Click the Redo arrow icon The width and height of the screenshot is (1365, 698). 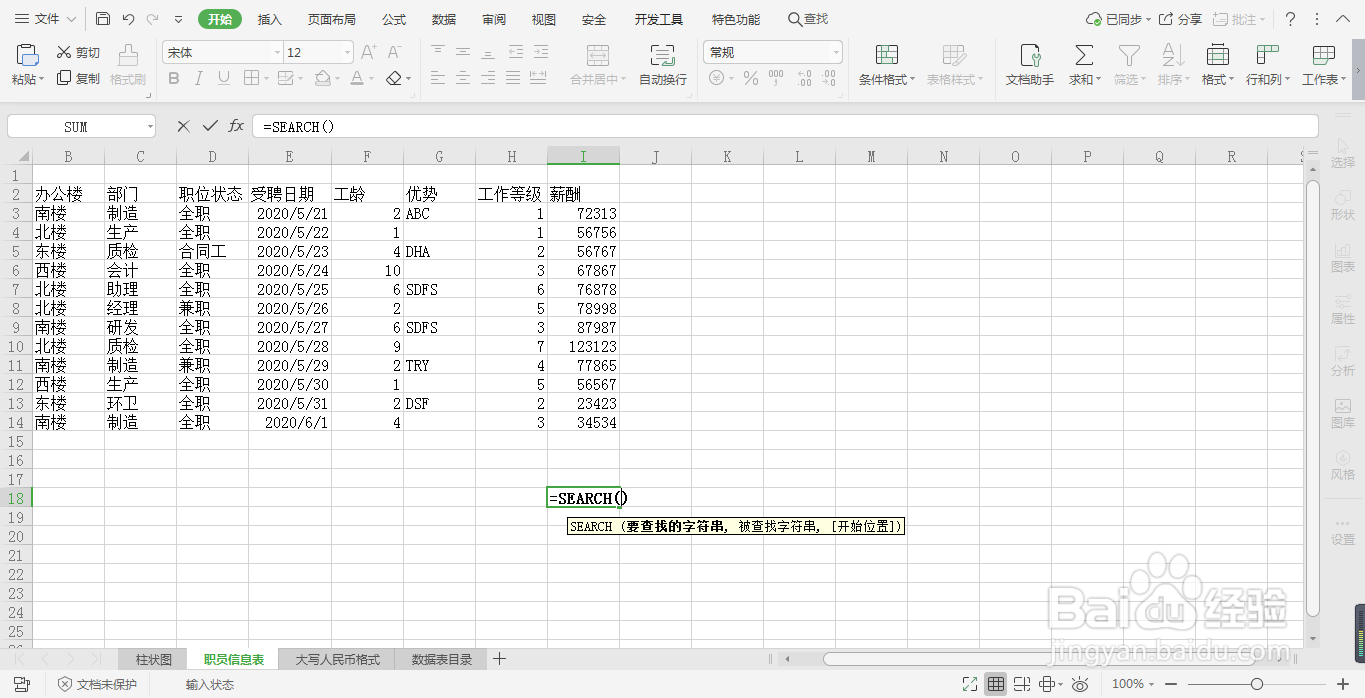(x=152, y=19)
